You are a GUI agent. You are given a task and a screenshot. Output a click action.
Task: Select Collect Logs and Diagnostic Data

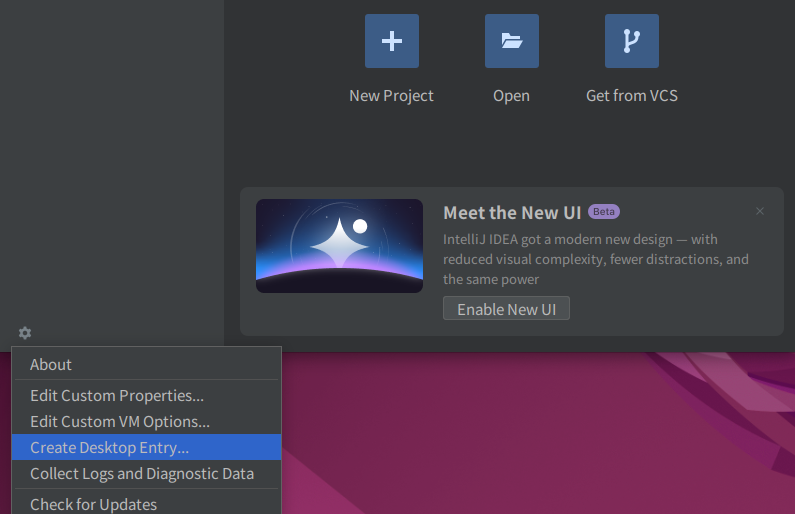[x=147, y=473]
